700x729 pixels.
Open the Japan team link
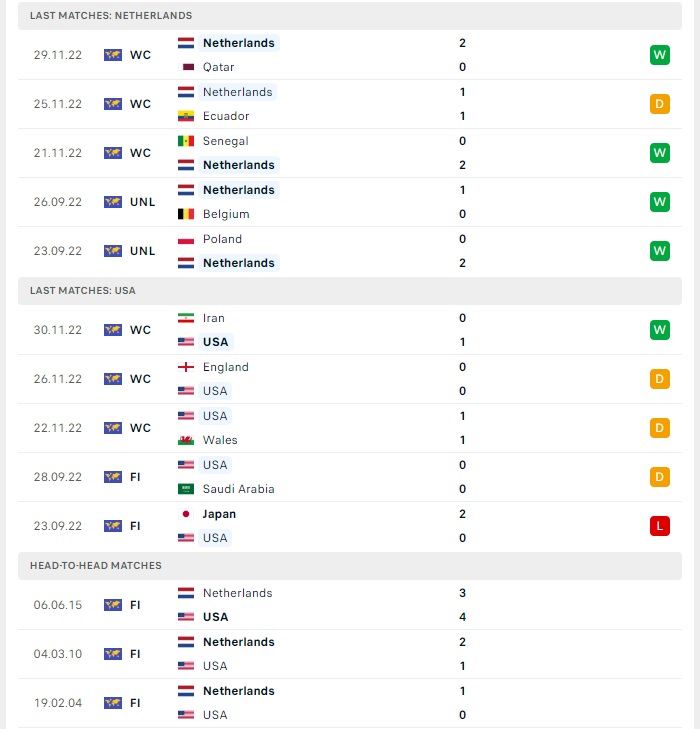coord(219,514)
